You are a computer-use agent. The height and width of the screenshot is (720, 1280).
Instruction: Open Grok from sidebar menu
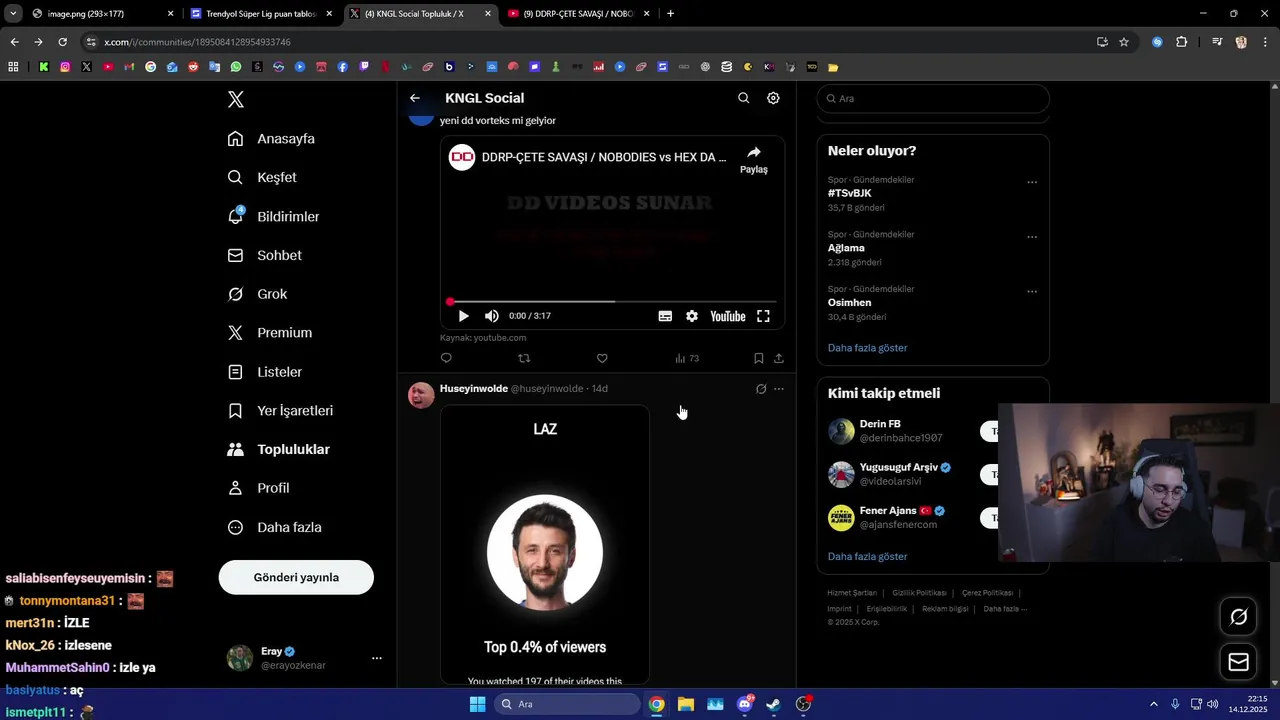(257, 294)
